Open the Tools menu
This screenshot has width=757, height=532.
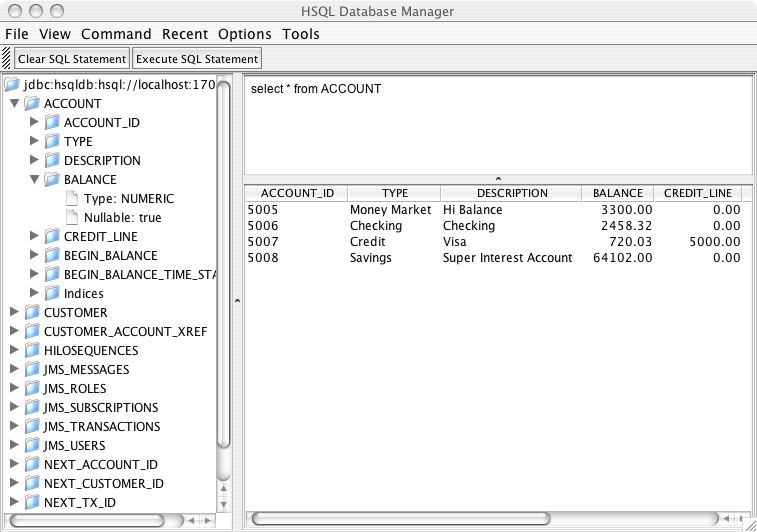pos(300,34)
